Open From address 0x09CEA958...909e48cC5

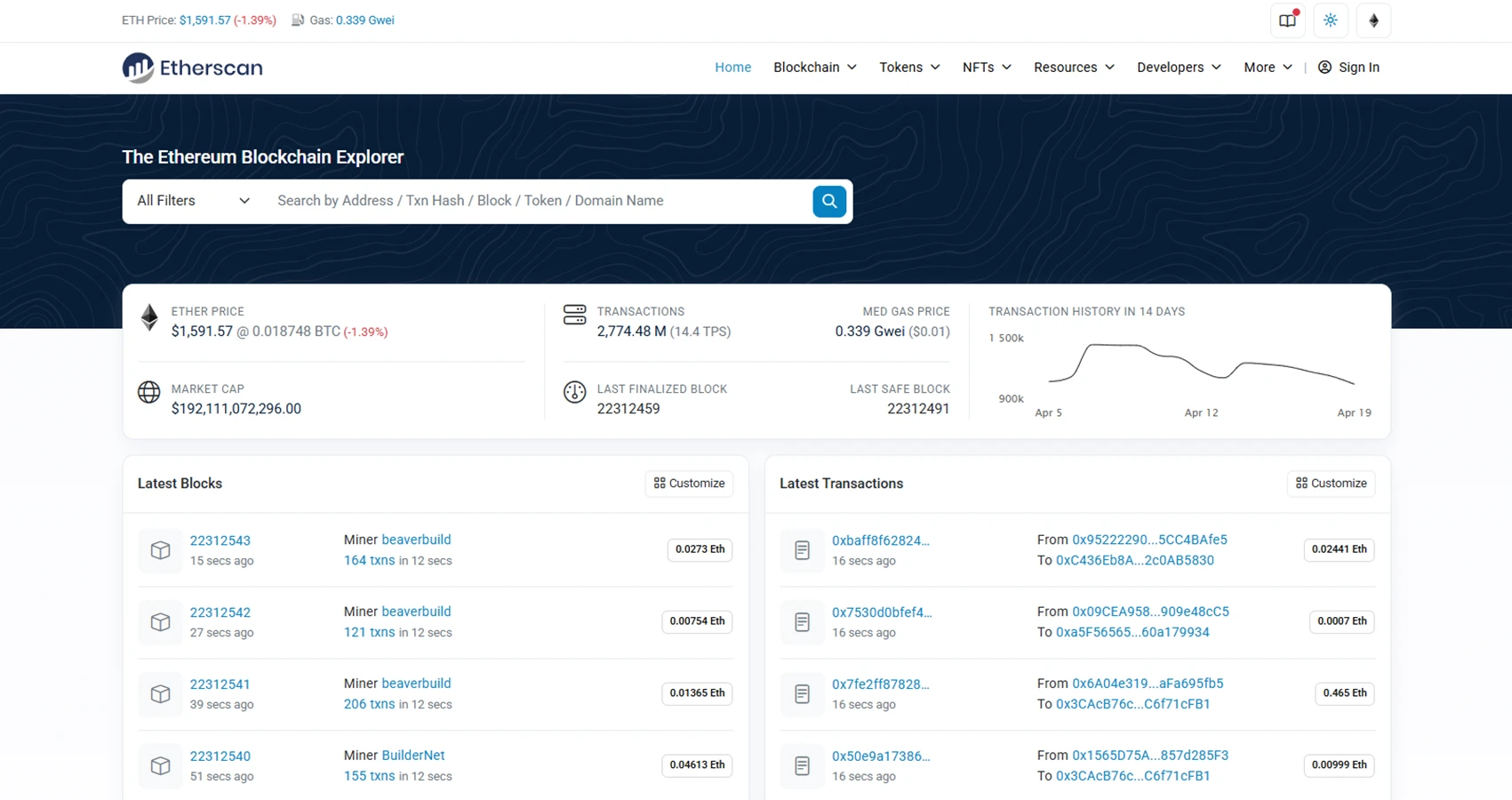point(1150,612)
